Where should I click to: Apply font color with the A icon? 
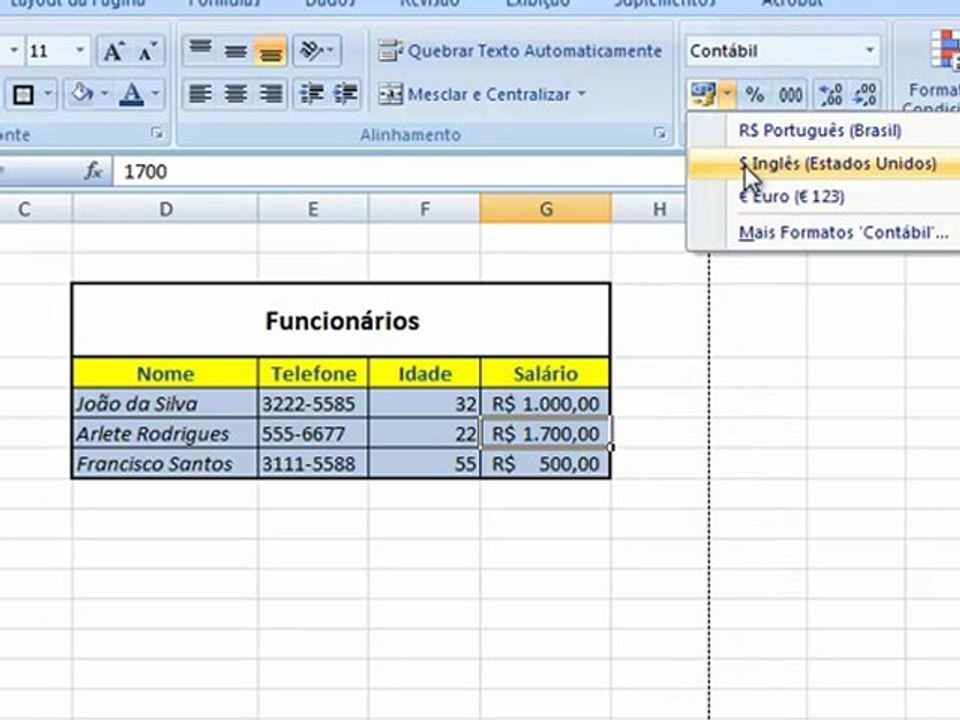(x=131, y=94)
